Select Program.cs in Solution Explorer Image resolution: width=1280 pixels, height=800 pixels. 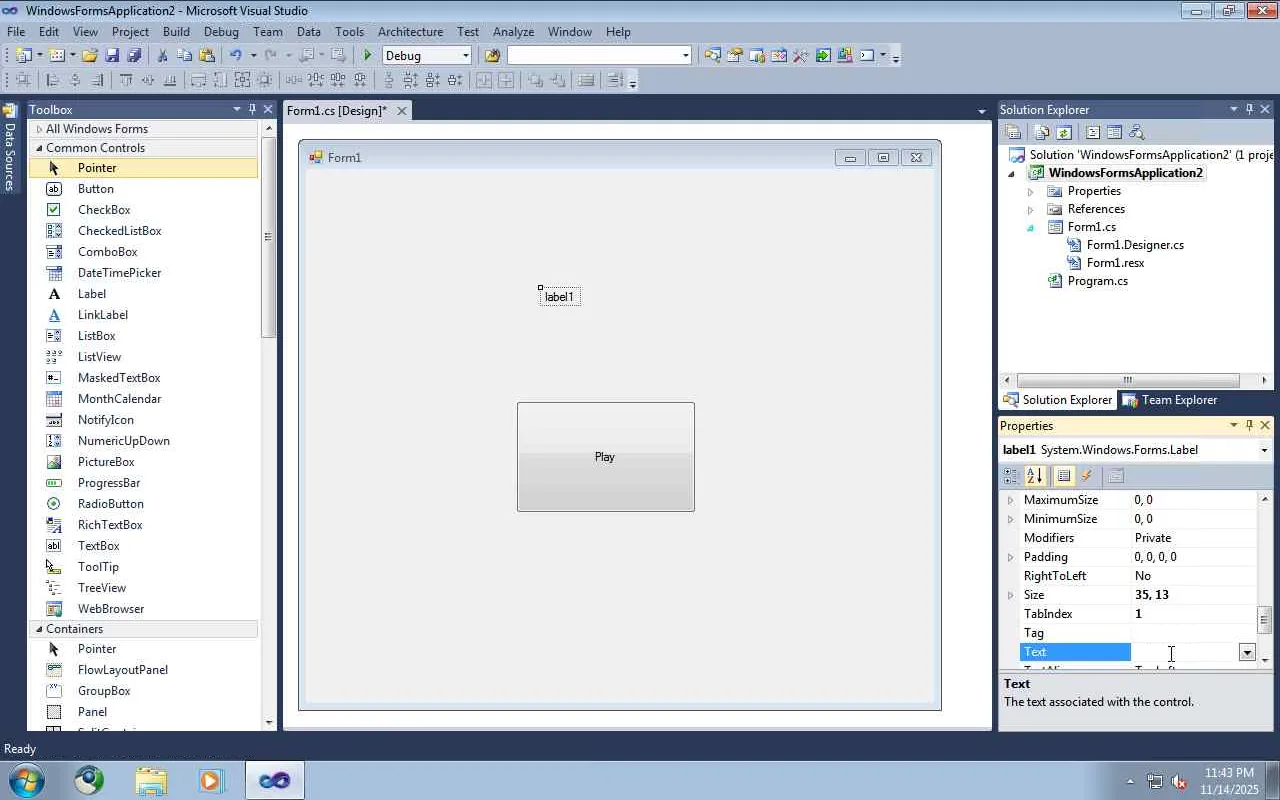[1097, 281]
